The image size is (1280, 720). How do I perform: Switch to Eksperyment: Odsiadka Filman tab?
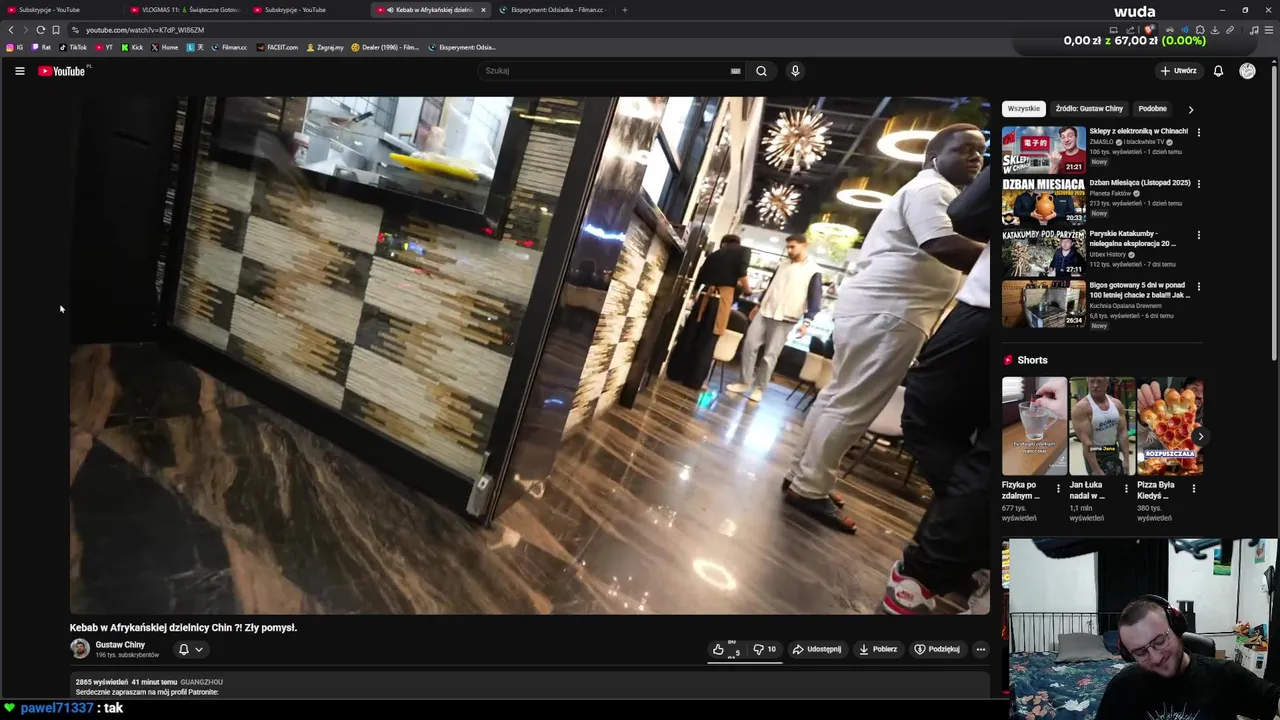pos(555,10)
